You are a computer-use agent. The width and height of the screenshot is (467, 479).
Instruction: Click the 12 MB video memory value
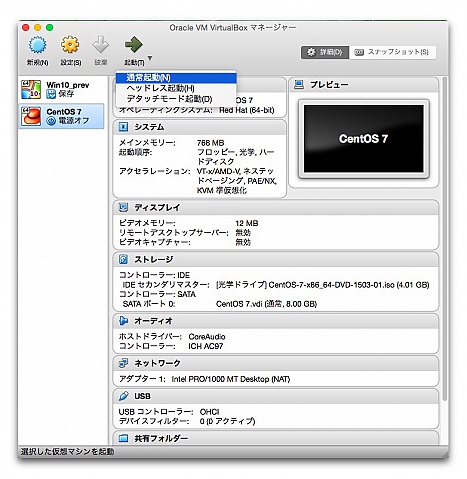(247, 223)
